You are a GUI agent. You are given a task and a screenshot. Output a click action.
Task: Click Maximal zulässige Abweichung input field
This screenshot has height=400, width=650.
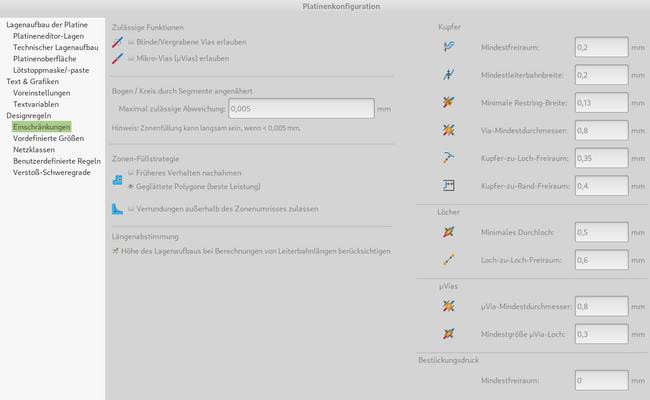(x=301, y=109)
